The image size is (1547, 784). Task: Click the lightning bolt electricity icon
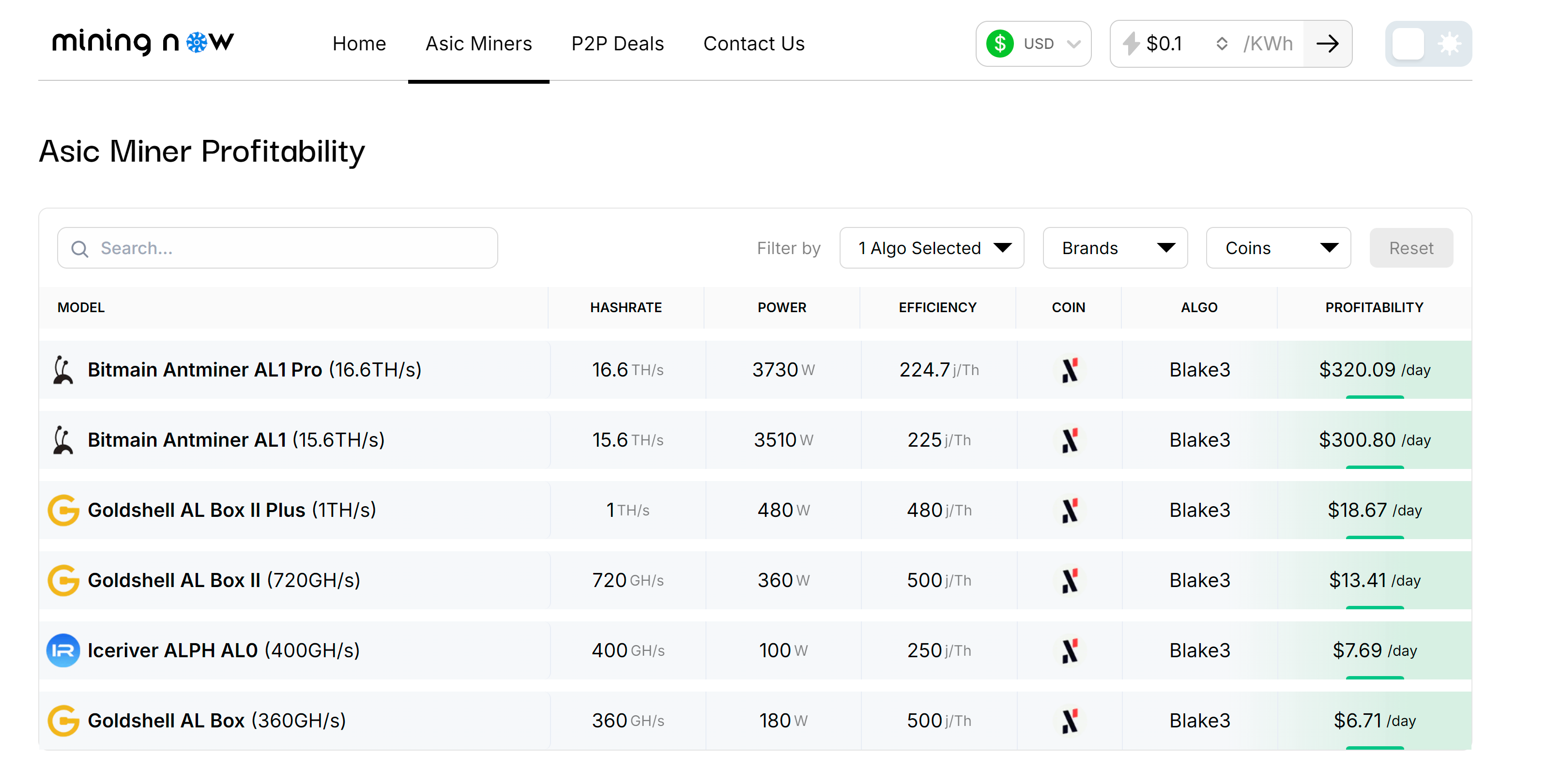tap(1132, 44)
